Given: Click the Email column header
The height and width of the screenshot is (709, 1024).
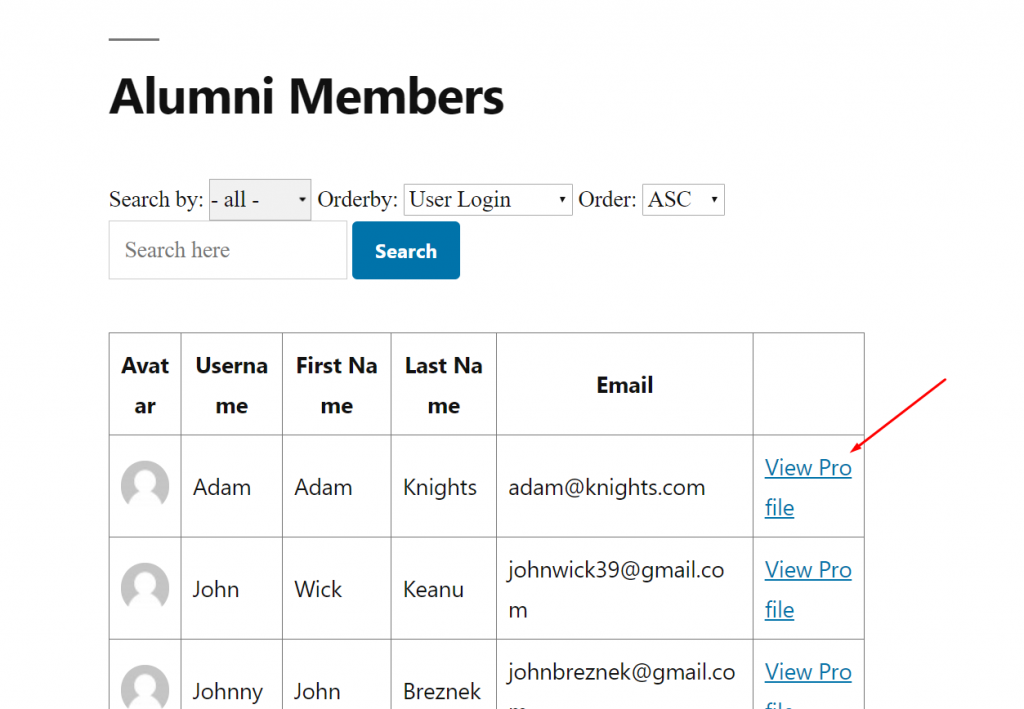Looking at the screenshot, I should point(624,385).
